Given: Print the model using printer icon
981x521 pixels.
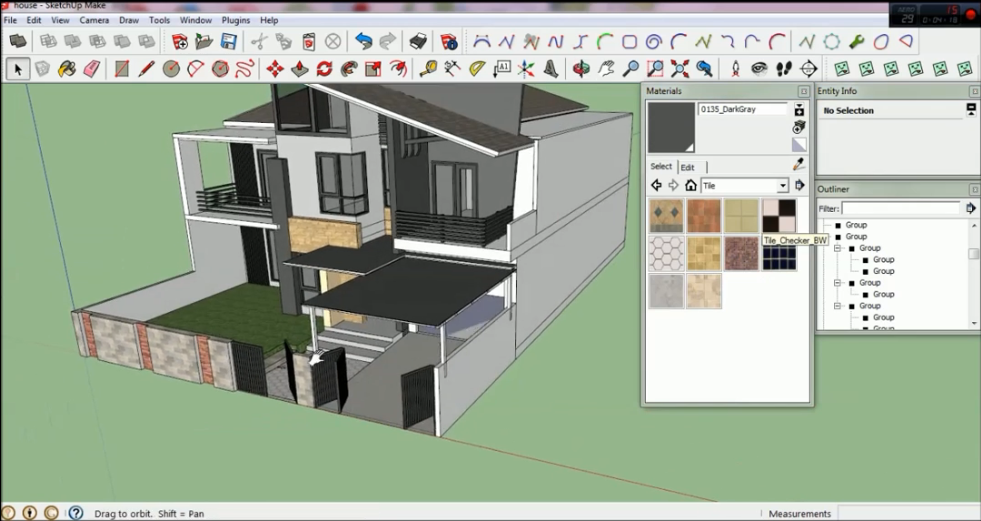Looking at the screenshot, I should tap(418, 42).
